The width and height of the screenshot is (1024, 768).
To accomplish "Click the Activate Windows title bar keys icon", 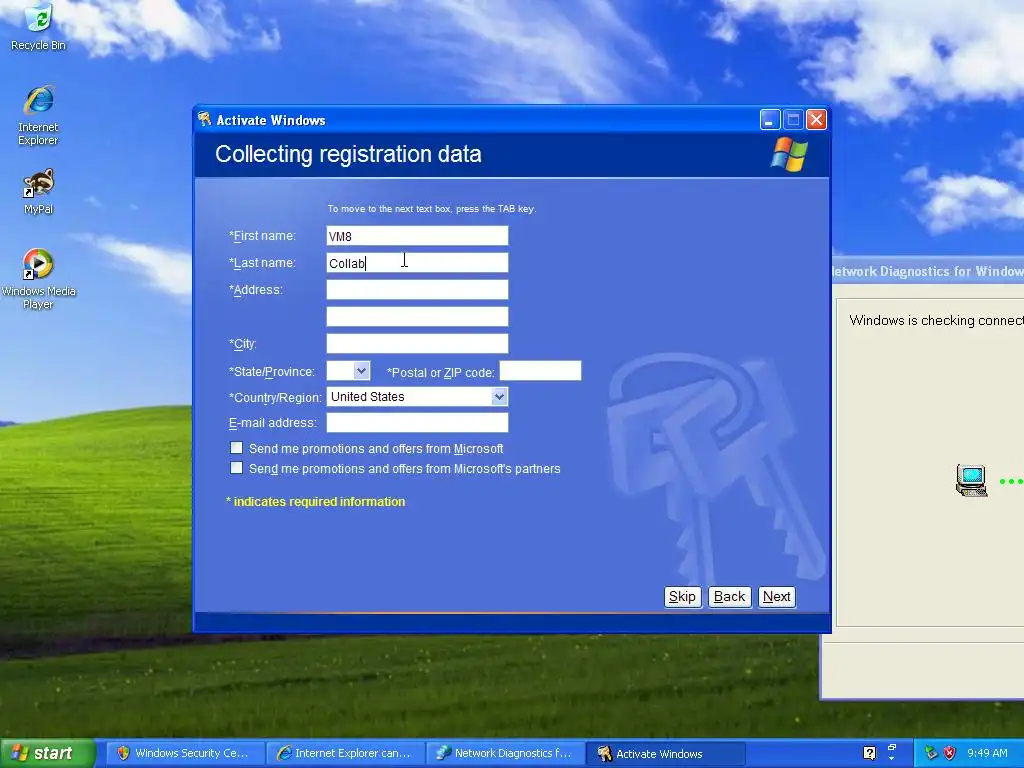I will (x=204, y=120).
